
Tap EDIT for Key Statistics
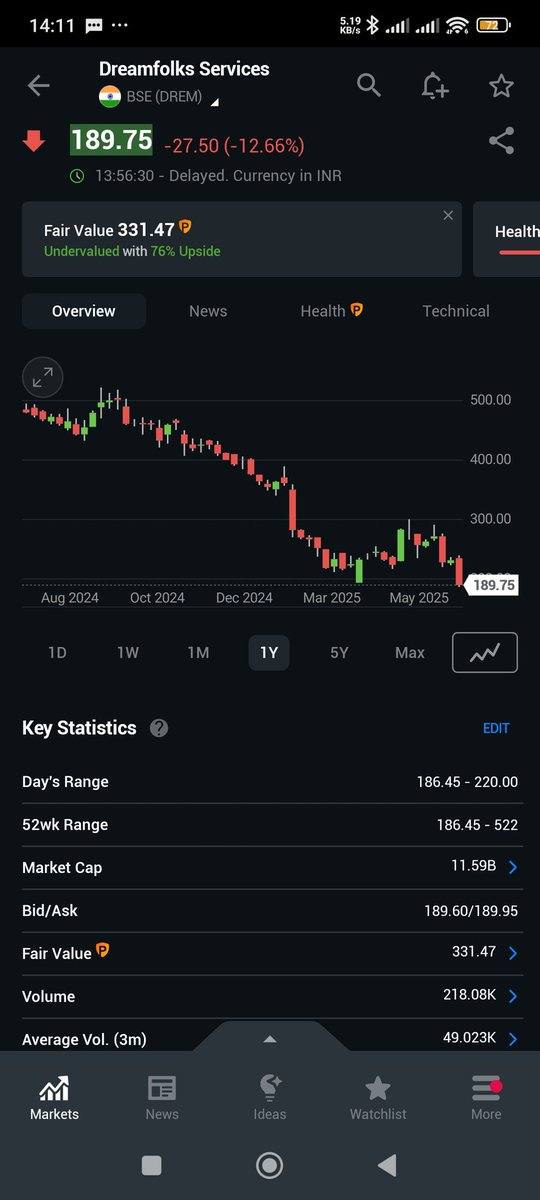pos(496,728)
